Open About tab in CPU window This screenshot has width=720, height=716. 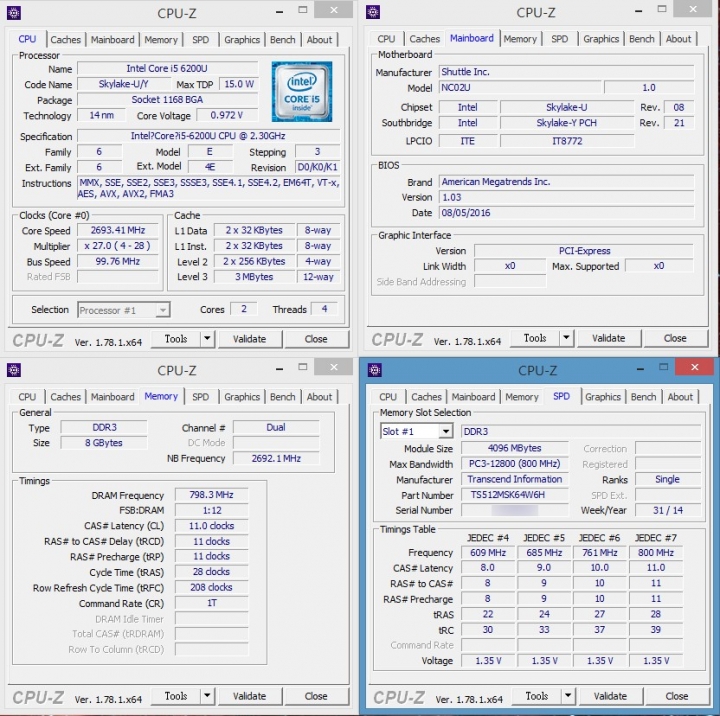(319, 40)
